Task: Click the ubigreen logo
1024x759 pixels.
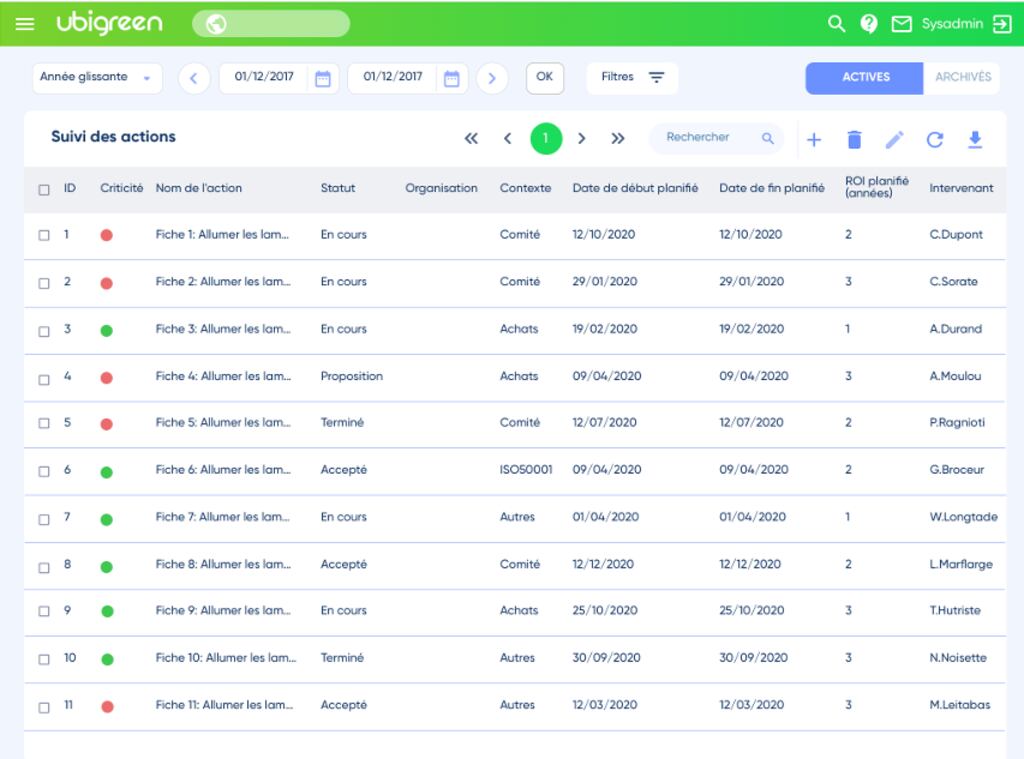Action: [110, 24]
